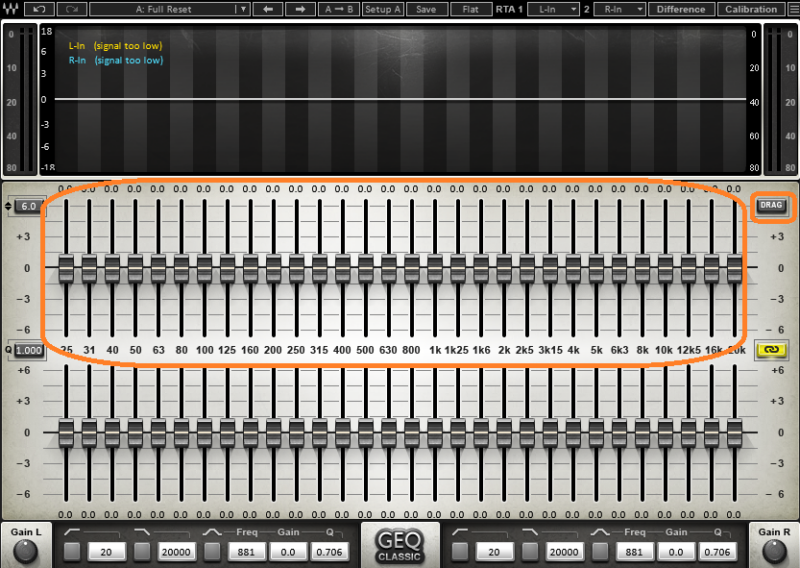Click the Setup A button
The image size is (800, 568).
[x=382, y=9]
